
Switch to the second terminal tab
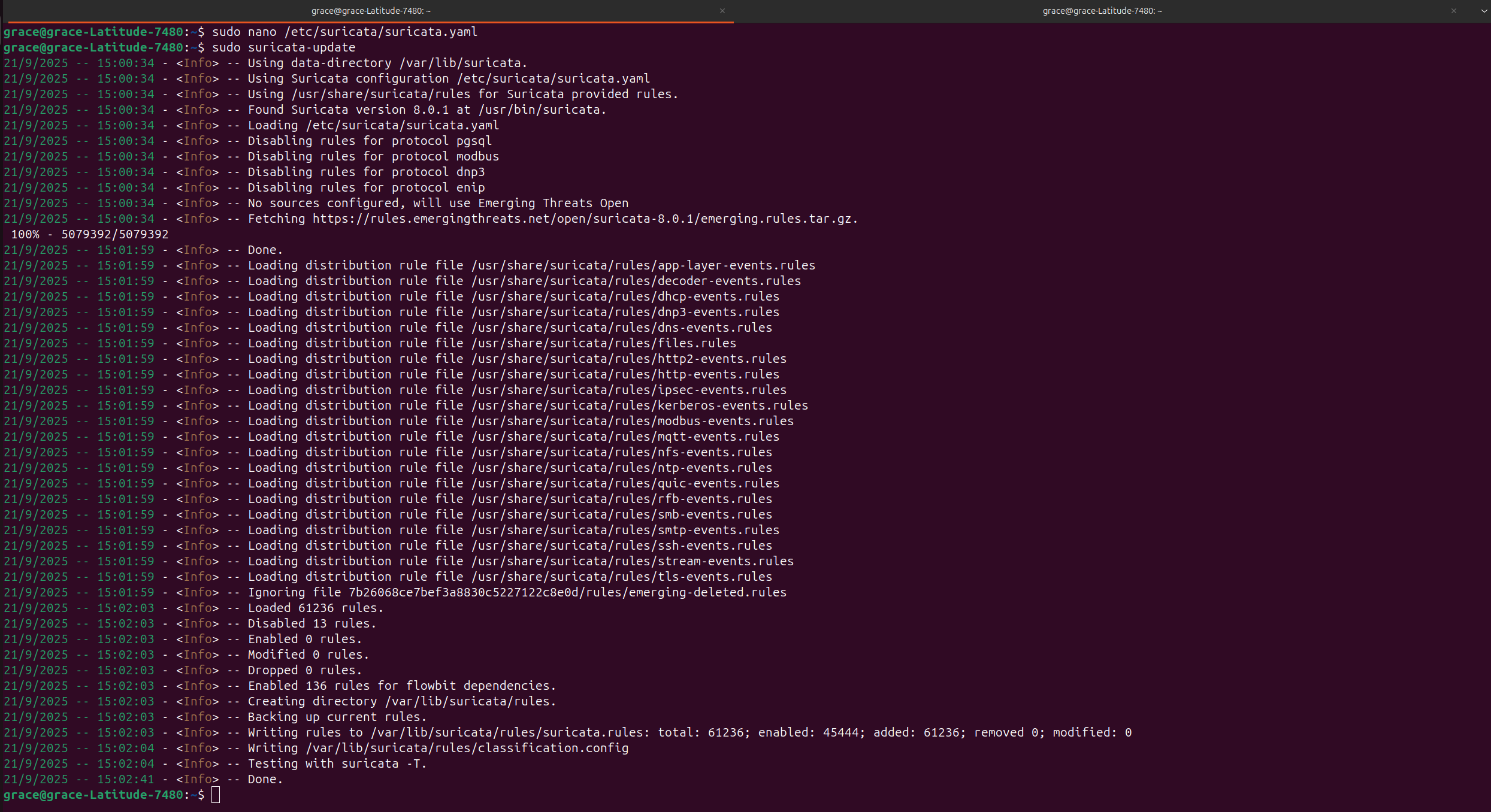[x=1102, y=11]
